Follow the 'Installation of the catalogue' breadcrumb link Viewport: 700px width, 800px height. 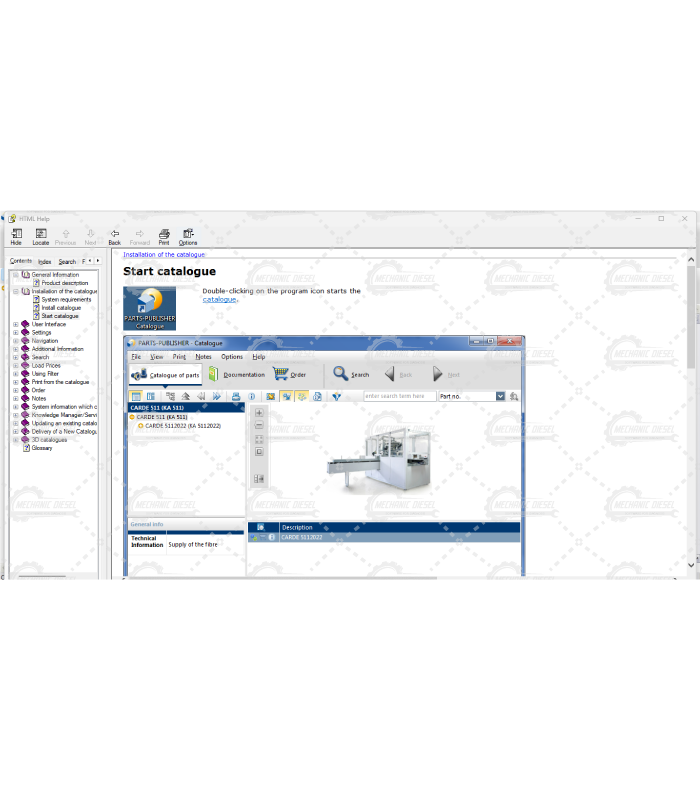click(163, 255)
